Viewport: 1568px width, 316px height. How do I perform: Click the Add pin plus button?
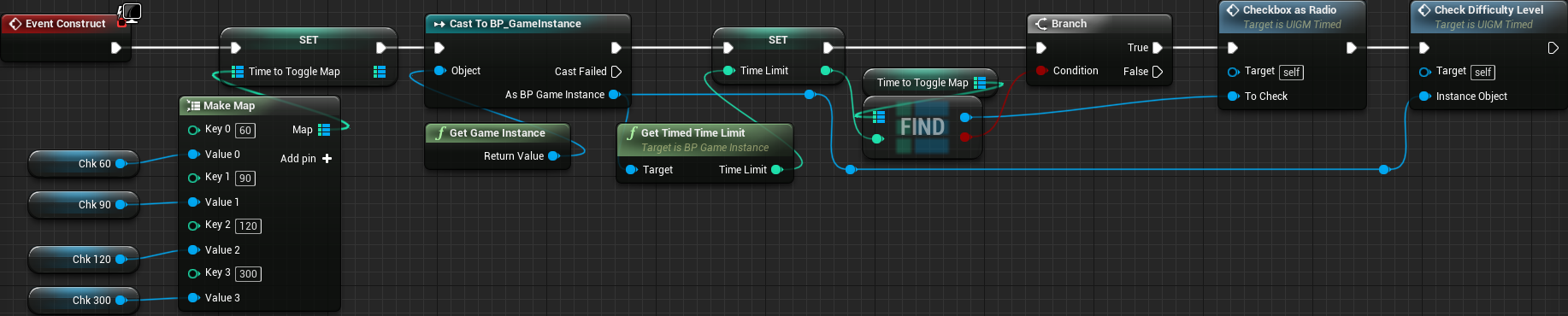click(327, 159)
